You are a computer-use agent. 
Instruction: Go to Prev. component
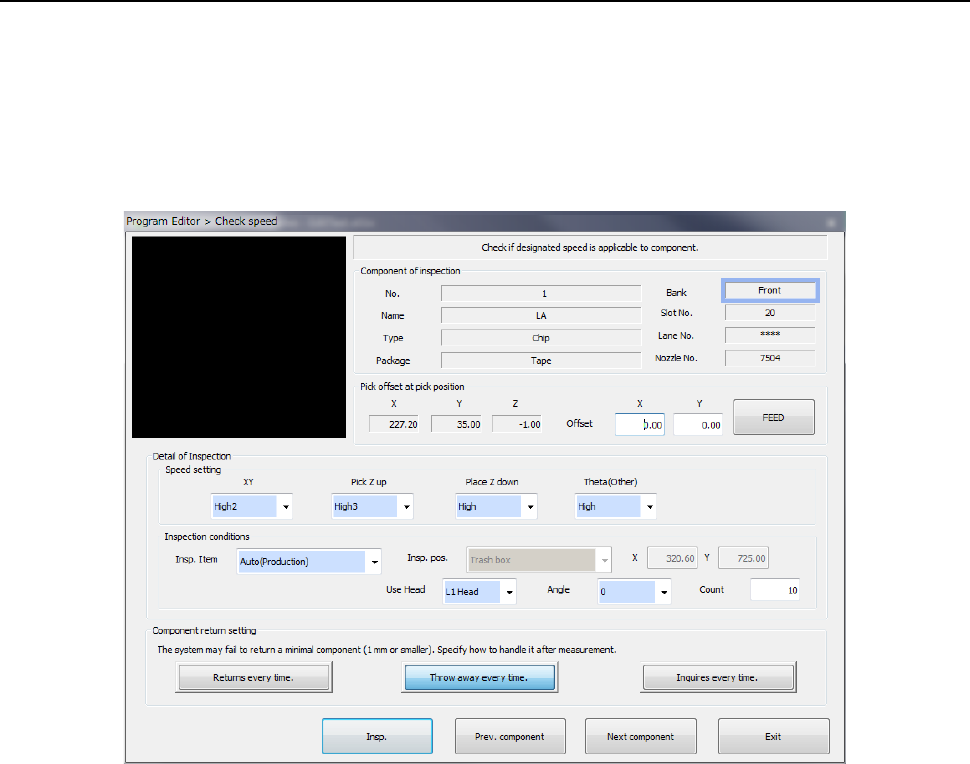(510, 736)
